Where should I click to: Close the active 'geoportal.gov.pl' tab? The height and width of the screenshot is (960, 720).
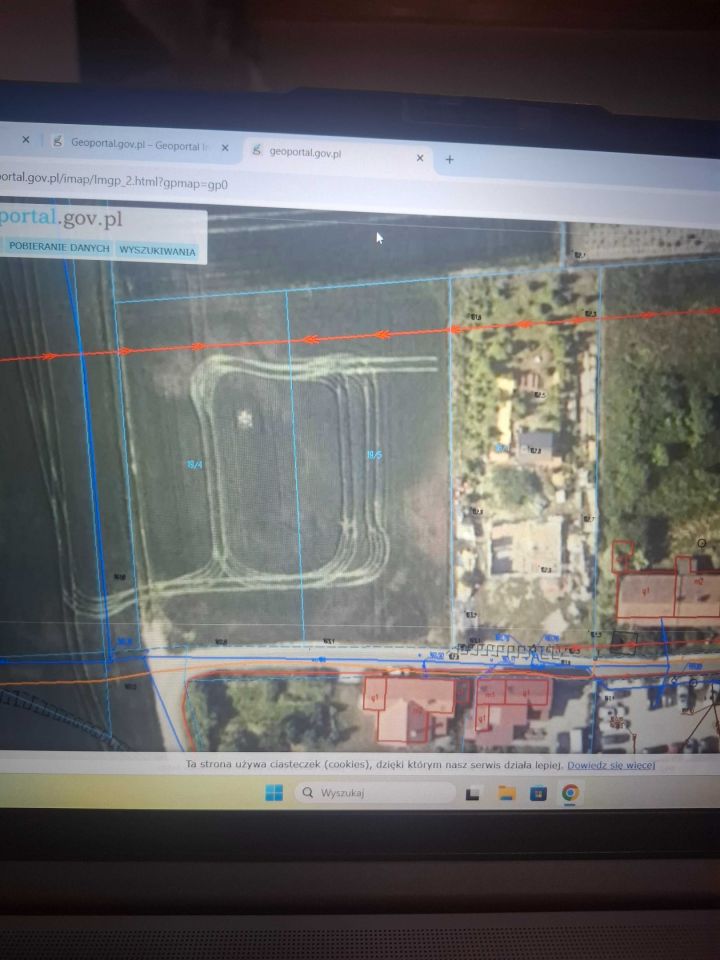click(x=420, y=158)
